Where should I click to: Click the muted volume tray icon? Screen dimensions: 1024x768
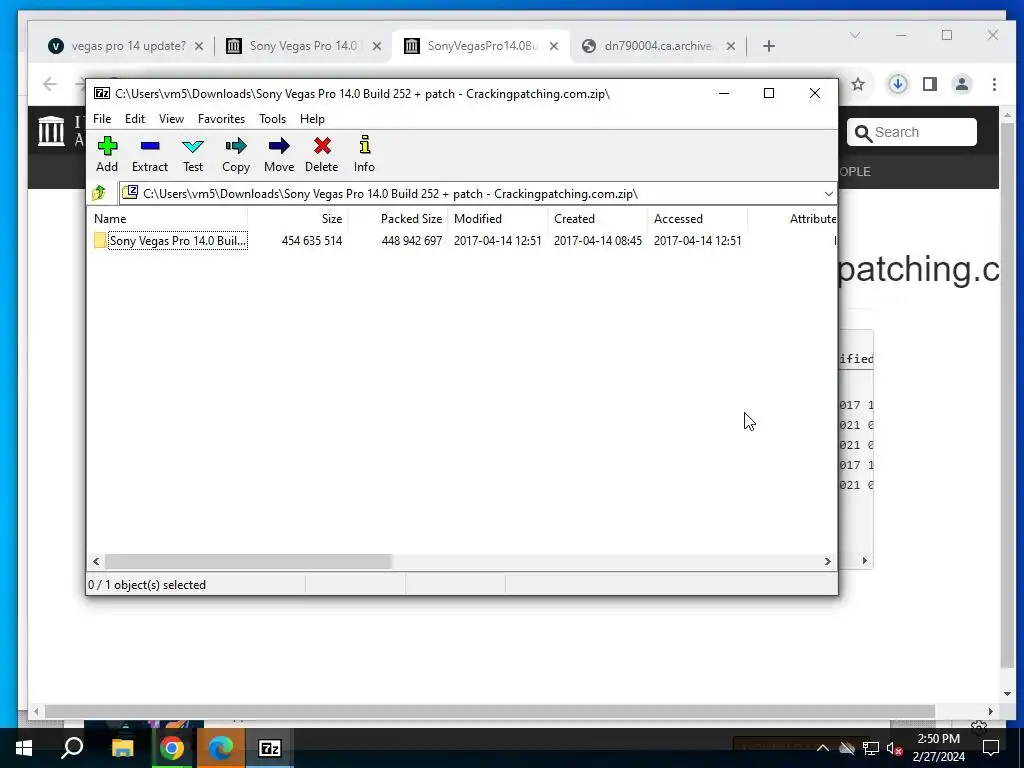click(894, 748)
